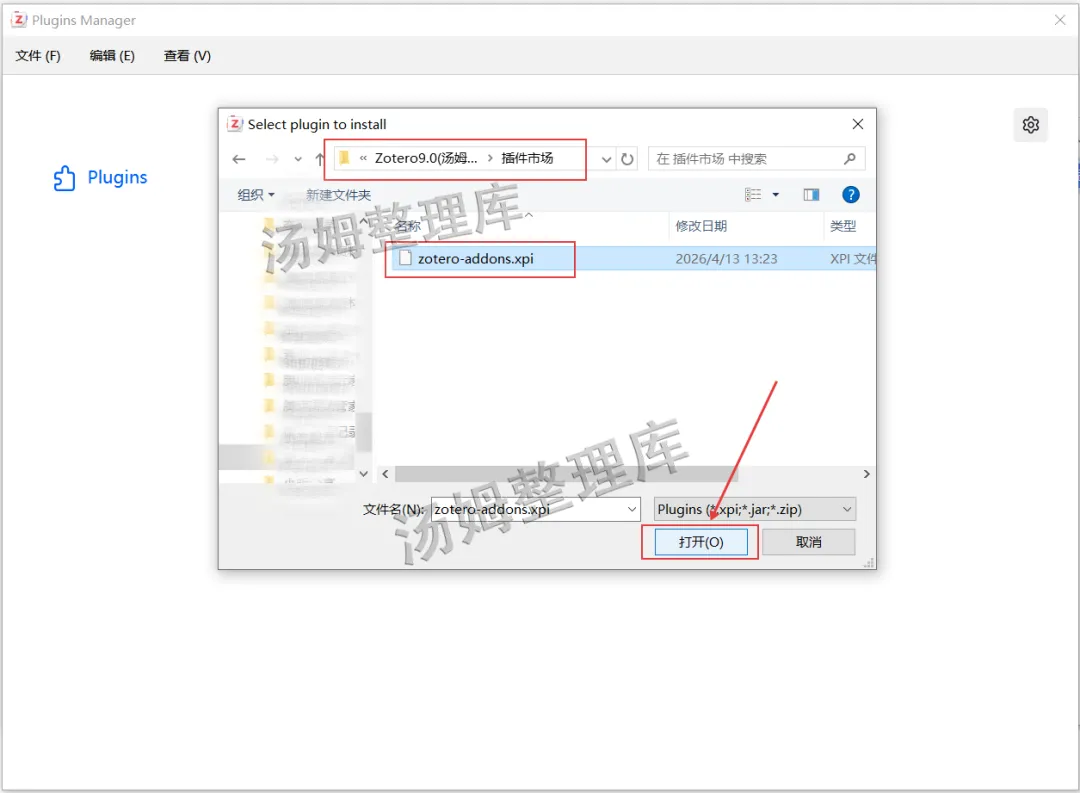Change the file view layout icon
The width and height of the screenshot is (1080, 793).
pos(753,195)
